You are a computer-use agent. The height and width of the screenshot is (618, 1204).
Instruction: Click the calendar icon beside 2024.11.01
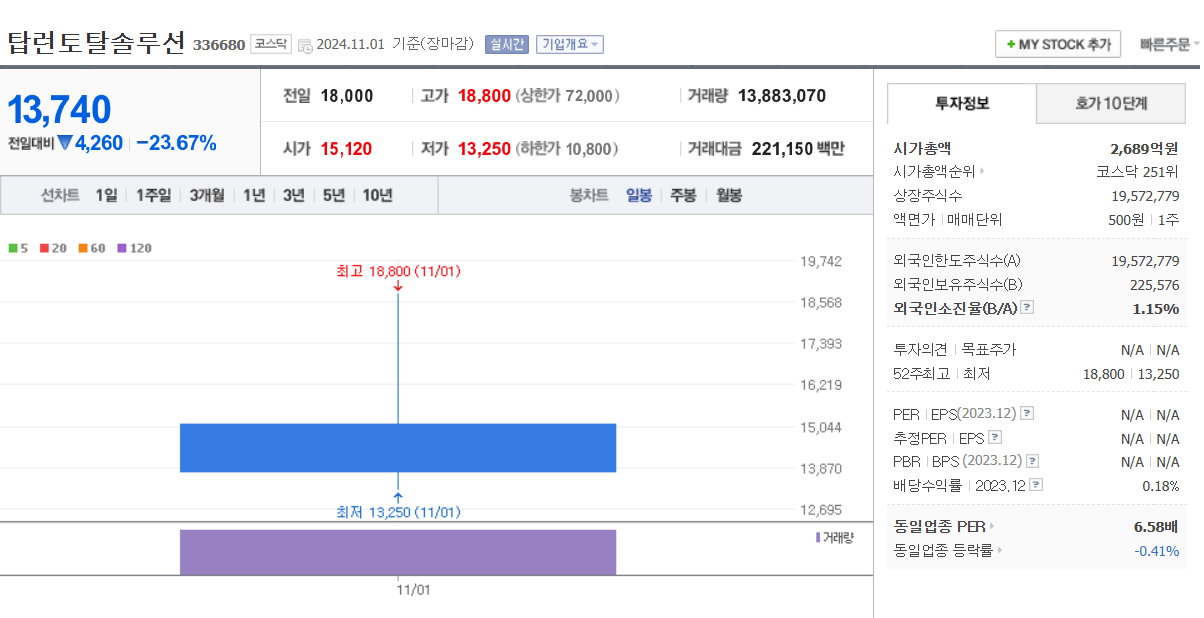(305, 45)
